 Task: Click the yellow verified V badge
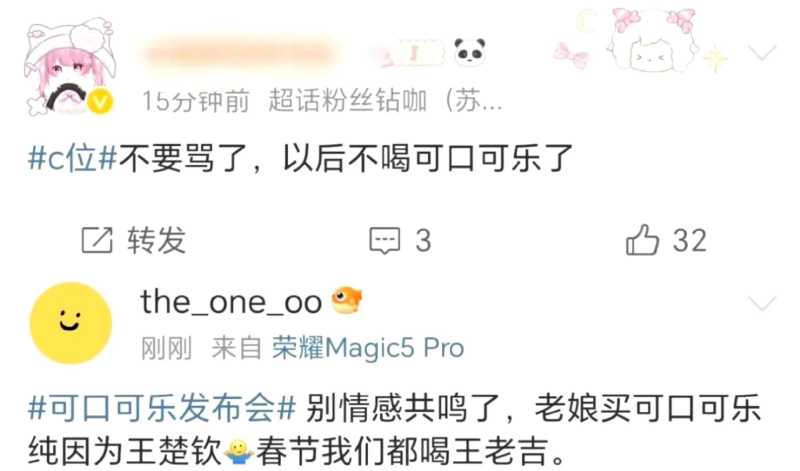(101, 102)
